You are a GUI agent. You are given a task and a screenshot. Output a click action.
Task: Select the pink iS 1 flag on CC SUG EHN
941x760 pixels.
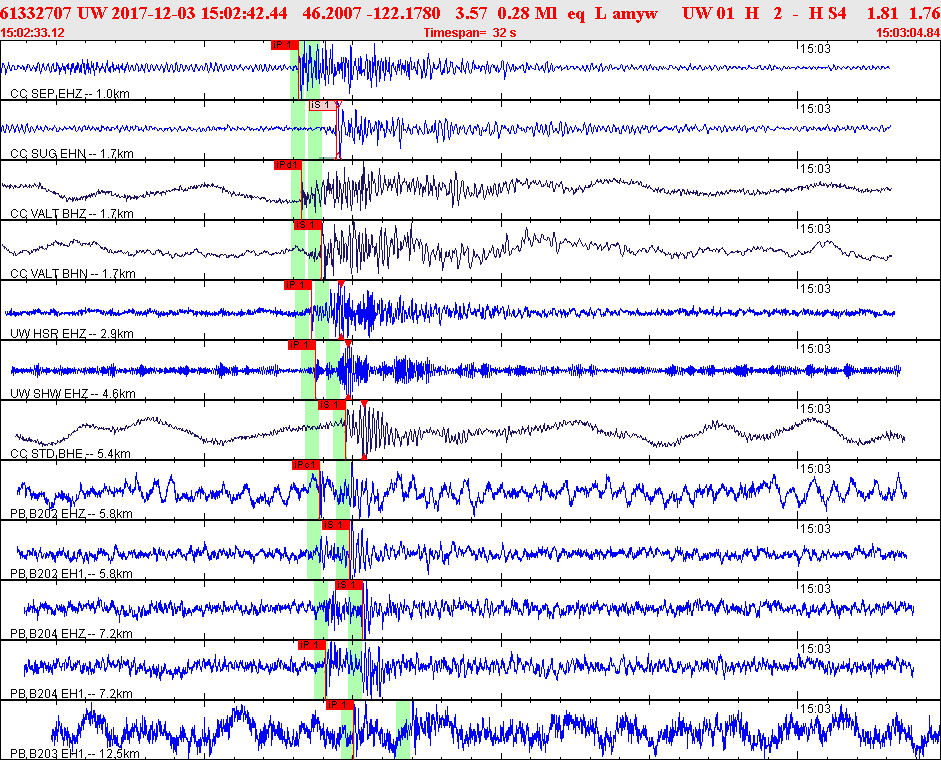(x=322, y=105)
